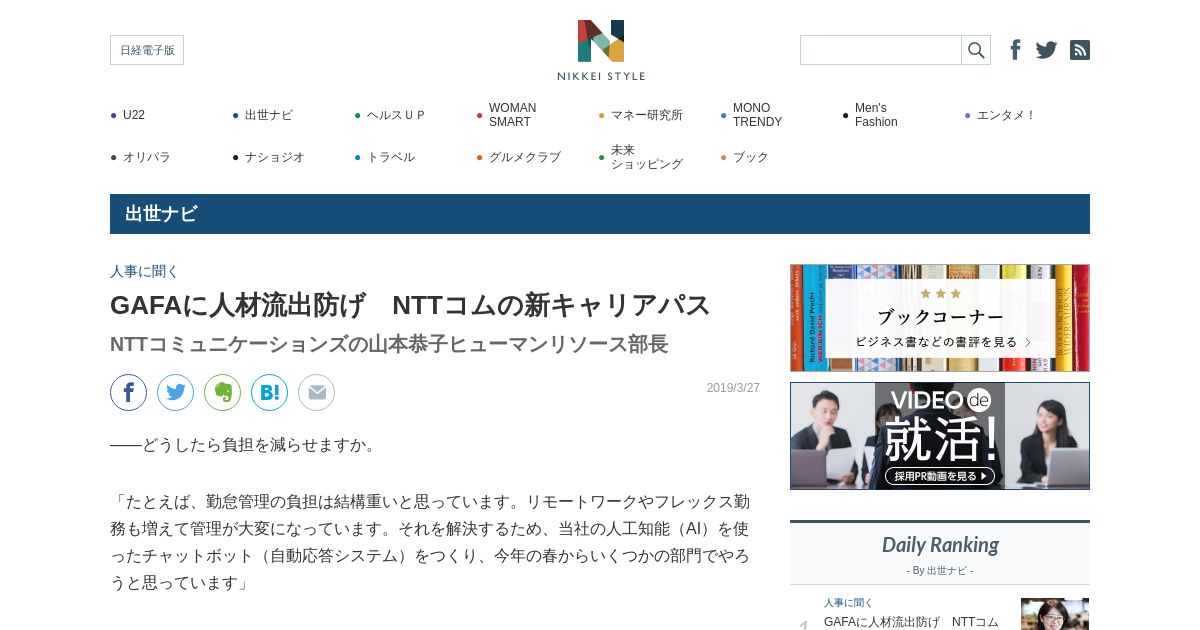Viewport: 1200px width, 630px height.
Task: Click the search magnifier button
Action: click(x=976, y=50)
